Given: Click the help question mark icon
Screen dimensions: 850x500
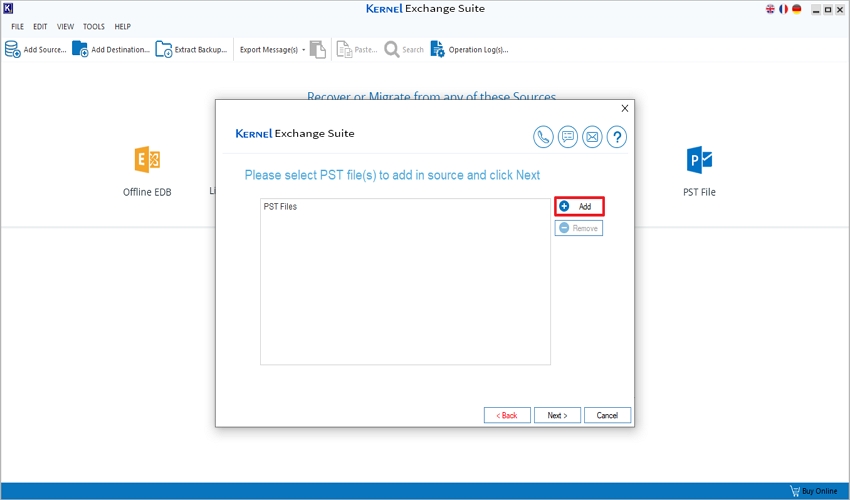Looking at the screenshot, I should [616, 137].
